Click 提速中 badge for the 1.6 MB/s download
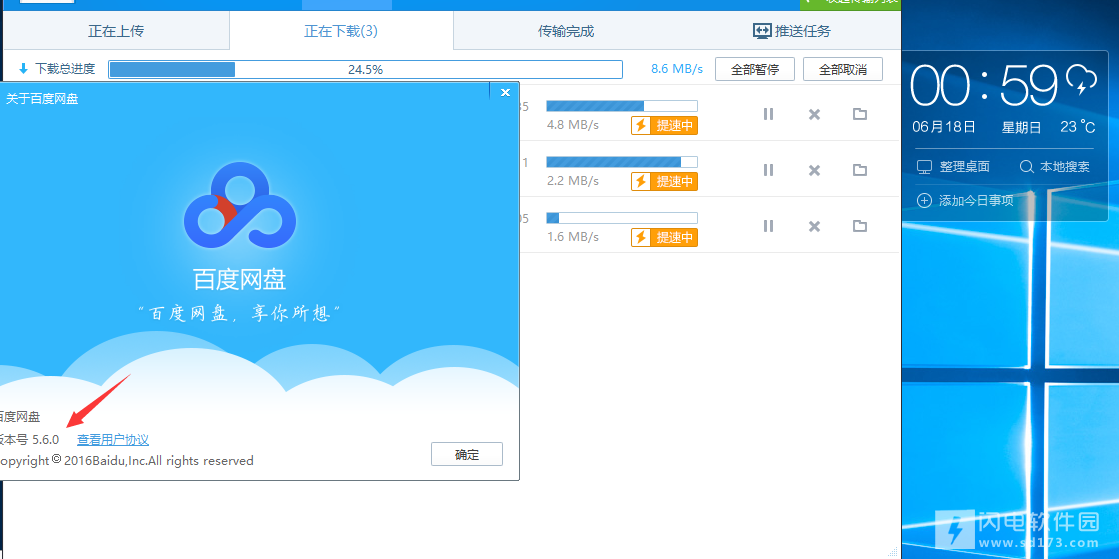The width and height of the screenshot is (1119, 559). click(664, 237)
